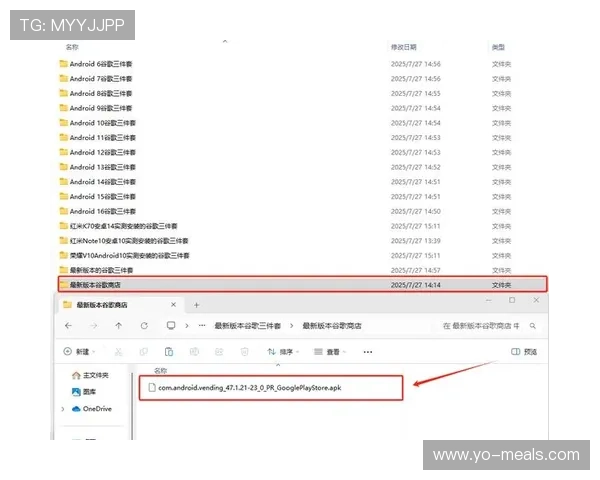Show hidden breadcrumb path ellipsis
This screenshot has height=480, width=600.
pyautogui.click(x=202, y=326)
